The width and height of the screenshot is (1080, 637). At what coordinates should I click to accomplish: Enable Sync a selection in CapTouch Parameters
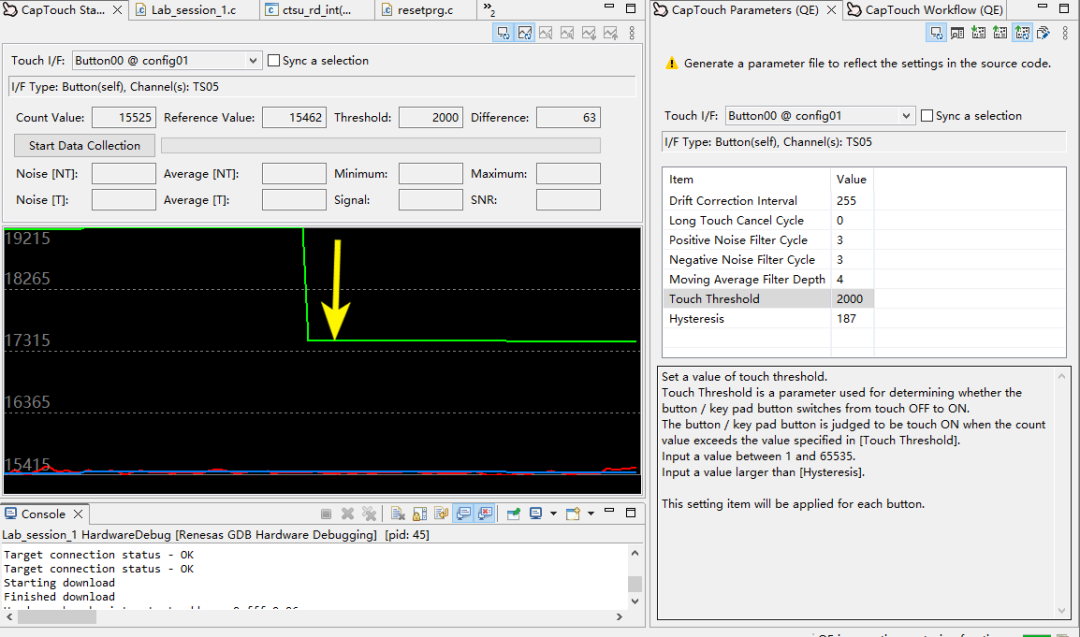pyautogui.click(x=927, y=116)
